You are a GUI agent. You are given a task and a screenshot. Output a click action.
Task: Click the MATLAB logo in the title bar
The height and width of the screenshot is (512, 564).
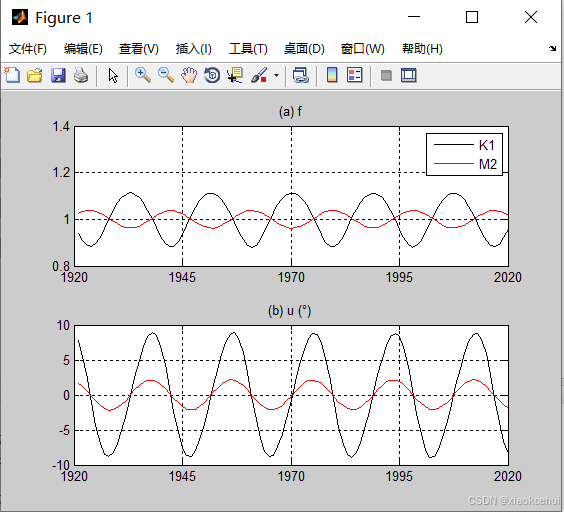coord(20,17)
